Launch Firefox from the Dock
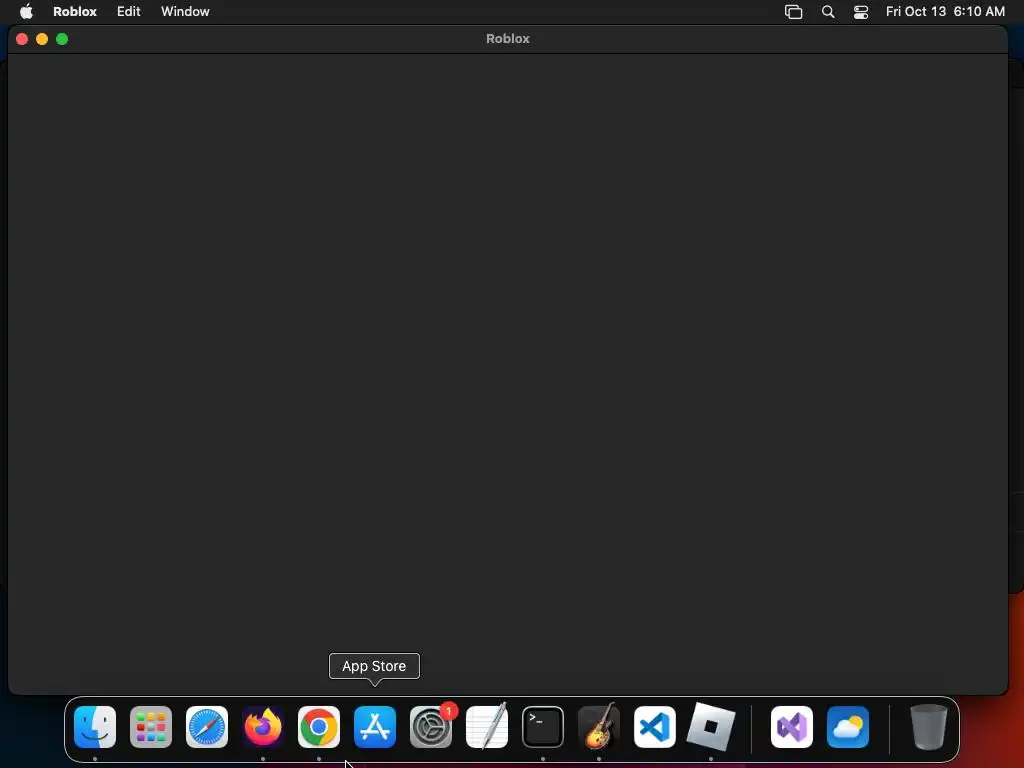 click(x=263, y=727)
